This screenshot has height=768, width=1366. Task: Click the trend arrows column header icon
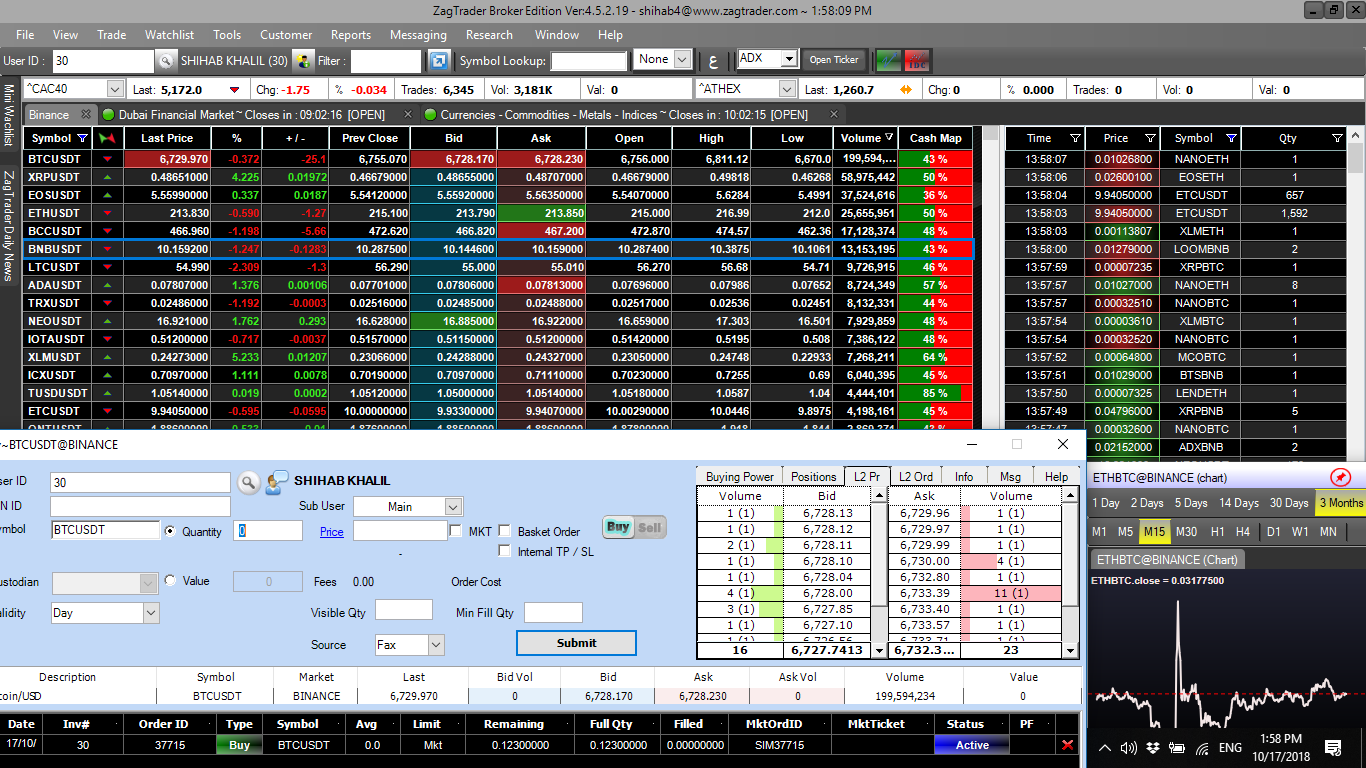[x=109, y=138]
